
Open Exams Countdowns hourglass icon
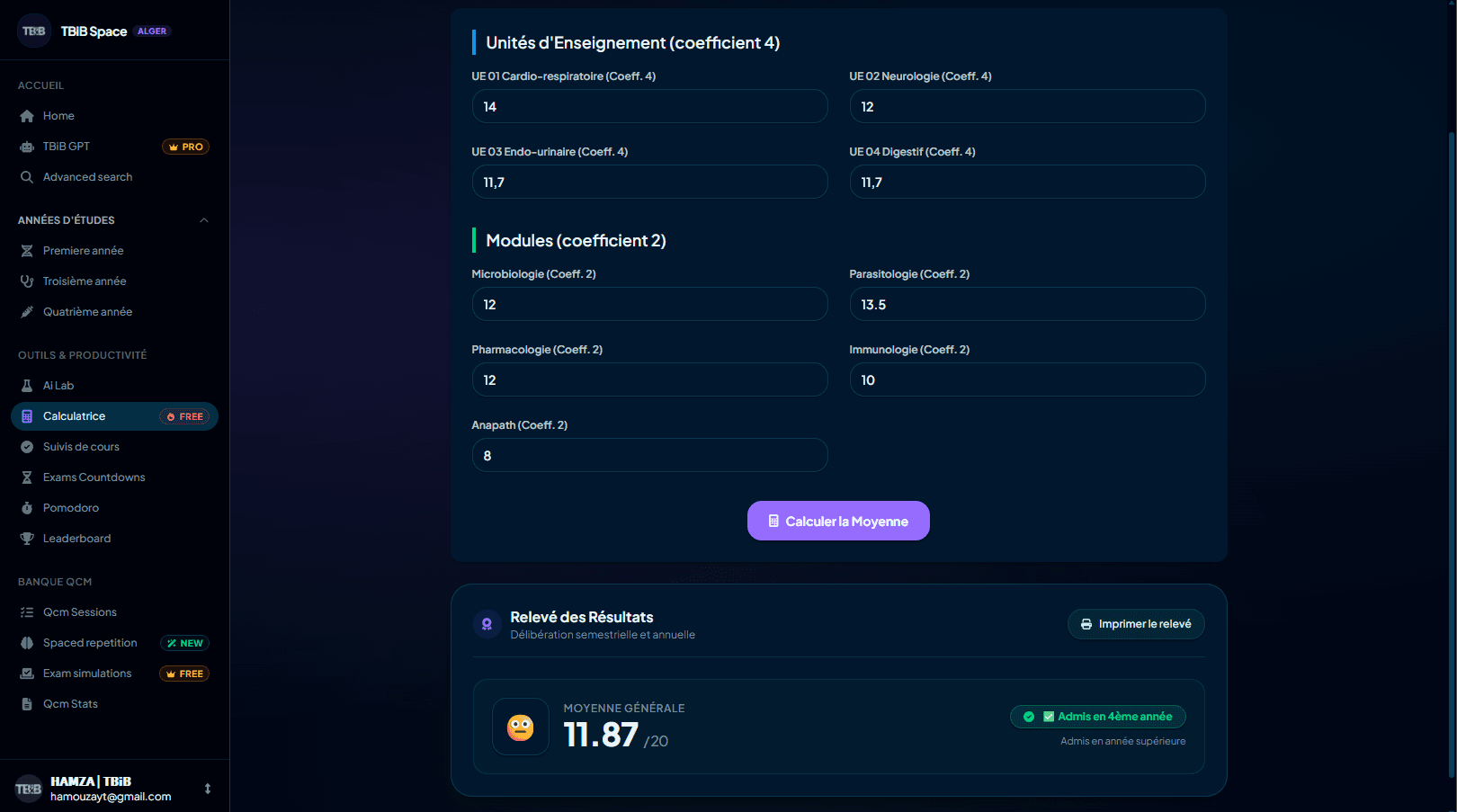tap(27, 477)
